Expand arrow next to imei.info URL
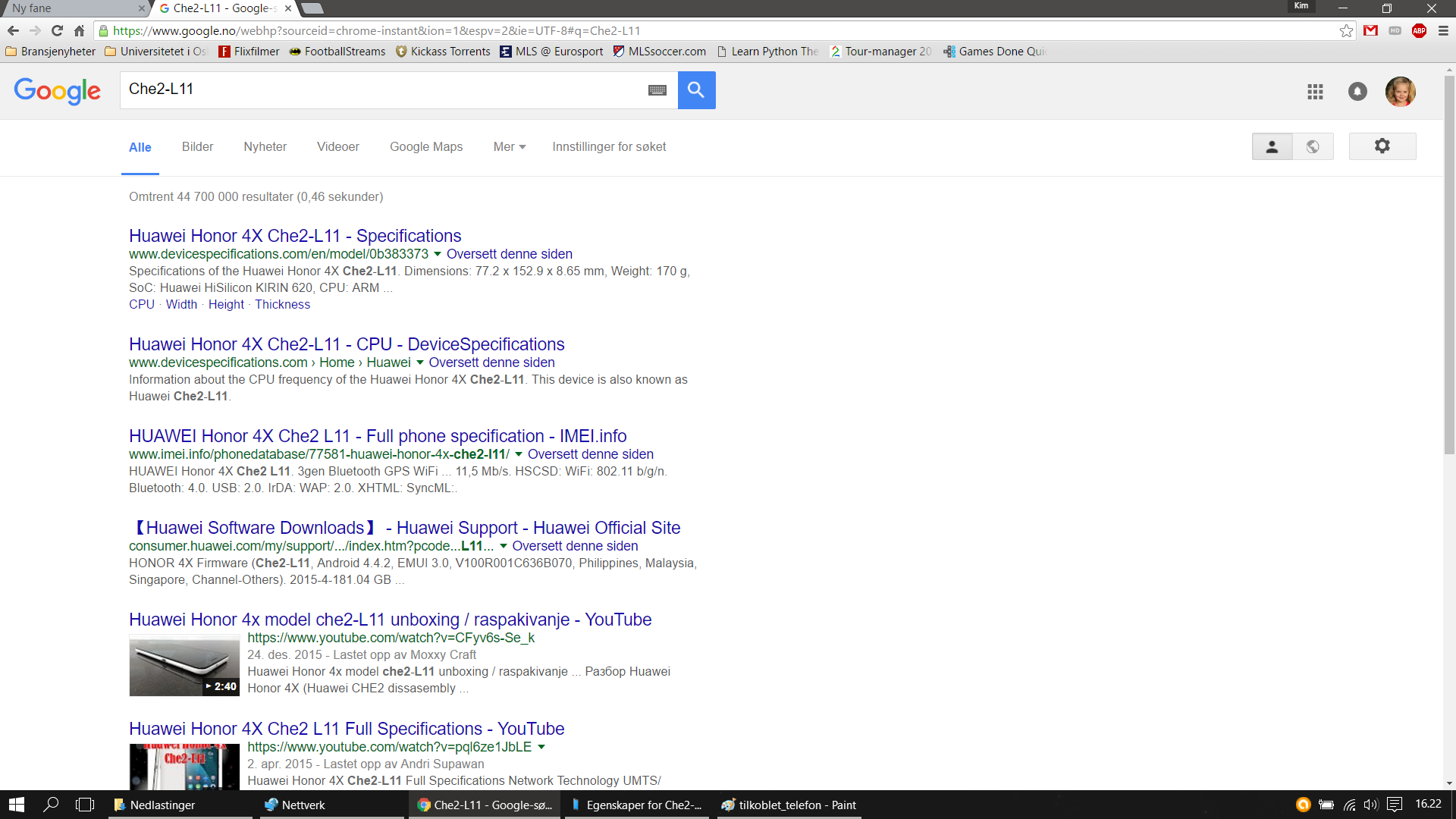The width and height of the screenshot is (1456, 819). pos(519,455)
